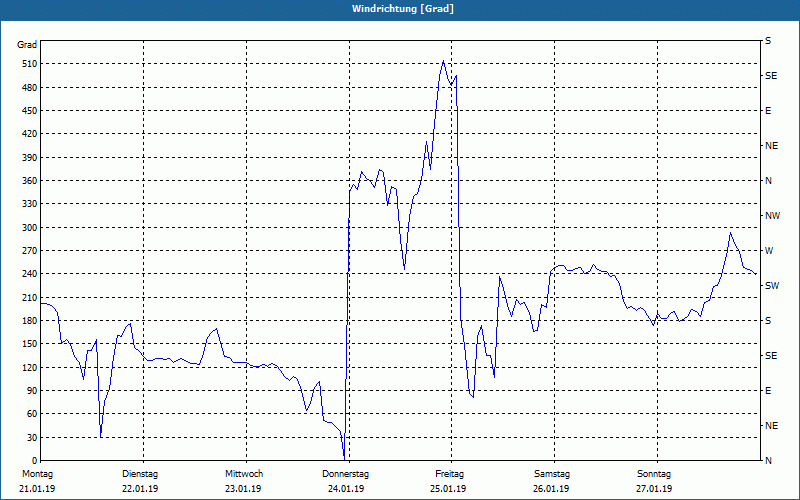Select the Montag day label
This screenshot has width=800, height=500.
coord(38,474)
